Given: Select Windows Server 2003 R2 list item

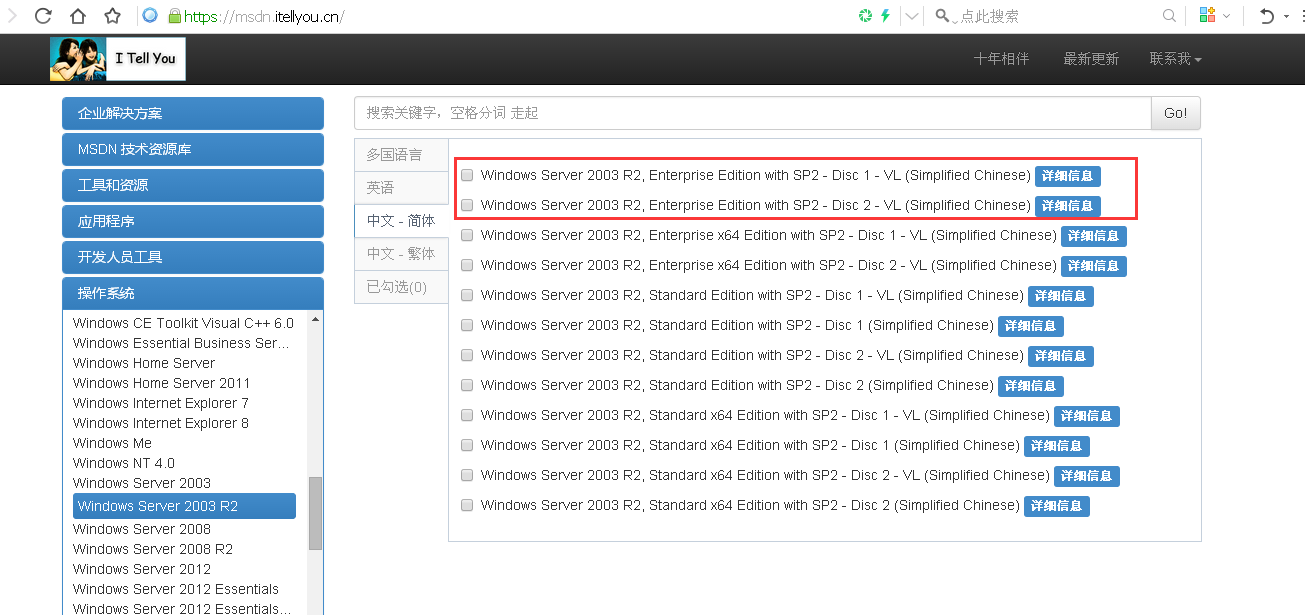Looking at the screenshot, I should [184, 506].
